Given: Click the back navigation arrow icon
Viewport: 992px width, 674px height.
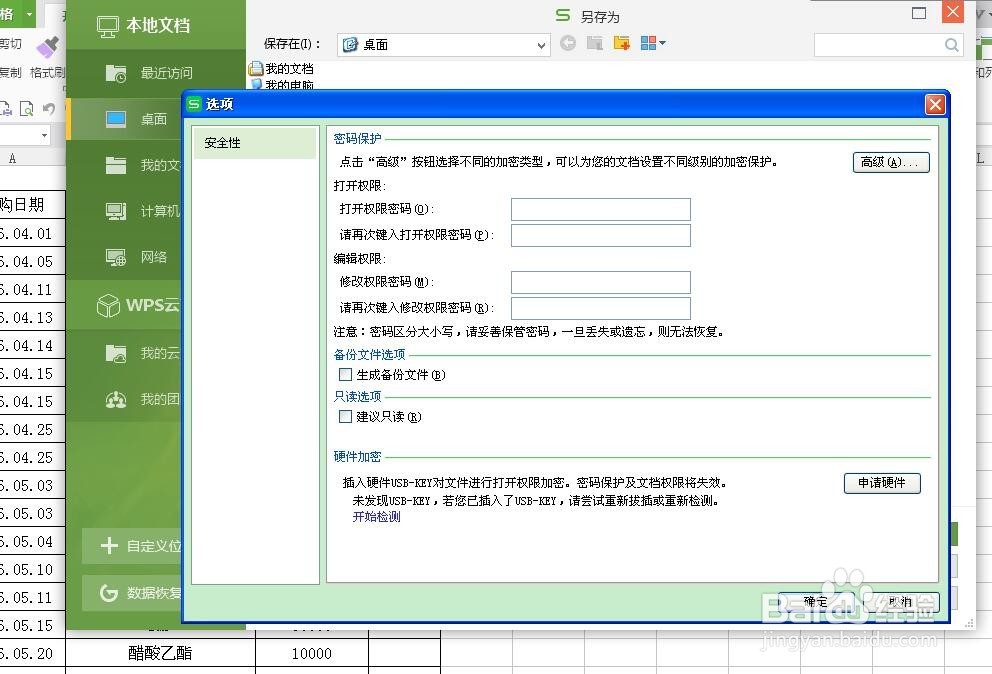Looking at the screenshot, I should (x=570, y=43).
